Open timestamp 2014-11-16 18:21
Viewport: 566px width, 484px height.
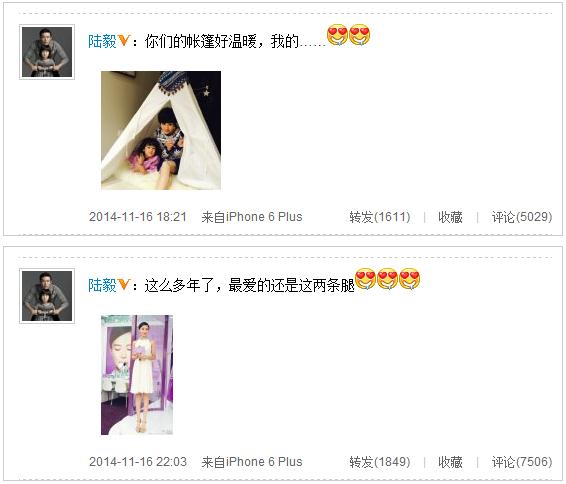138,217
